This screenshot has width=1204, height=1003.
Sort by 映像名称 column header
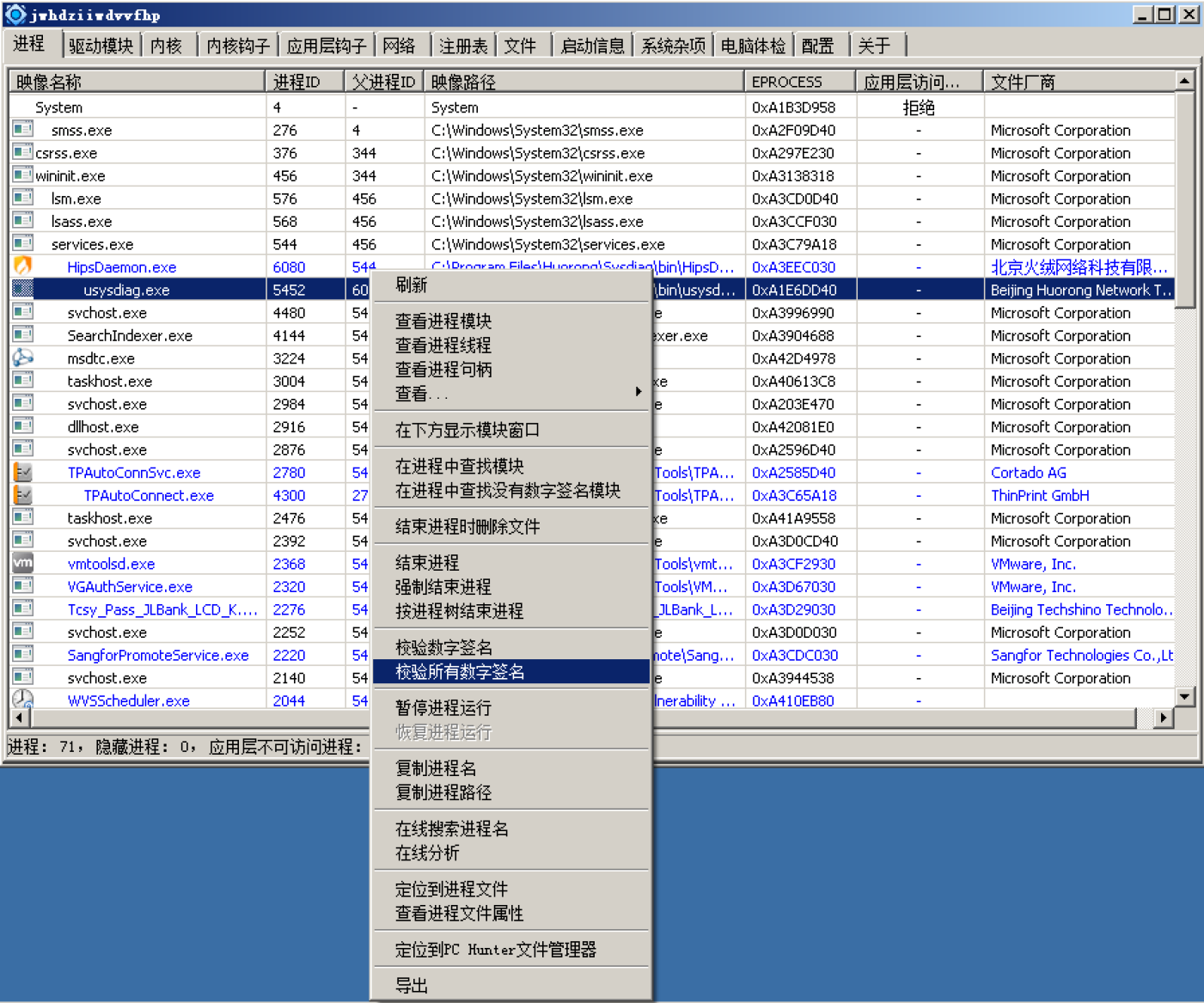138,82
